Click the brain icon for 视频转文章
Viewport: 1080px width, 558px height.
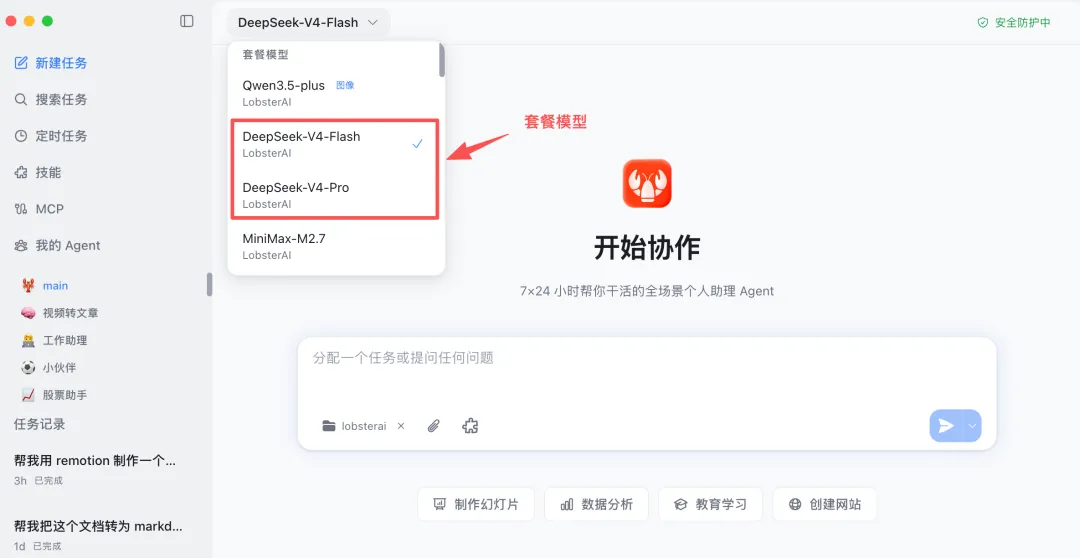[28, 313]
